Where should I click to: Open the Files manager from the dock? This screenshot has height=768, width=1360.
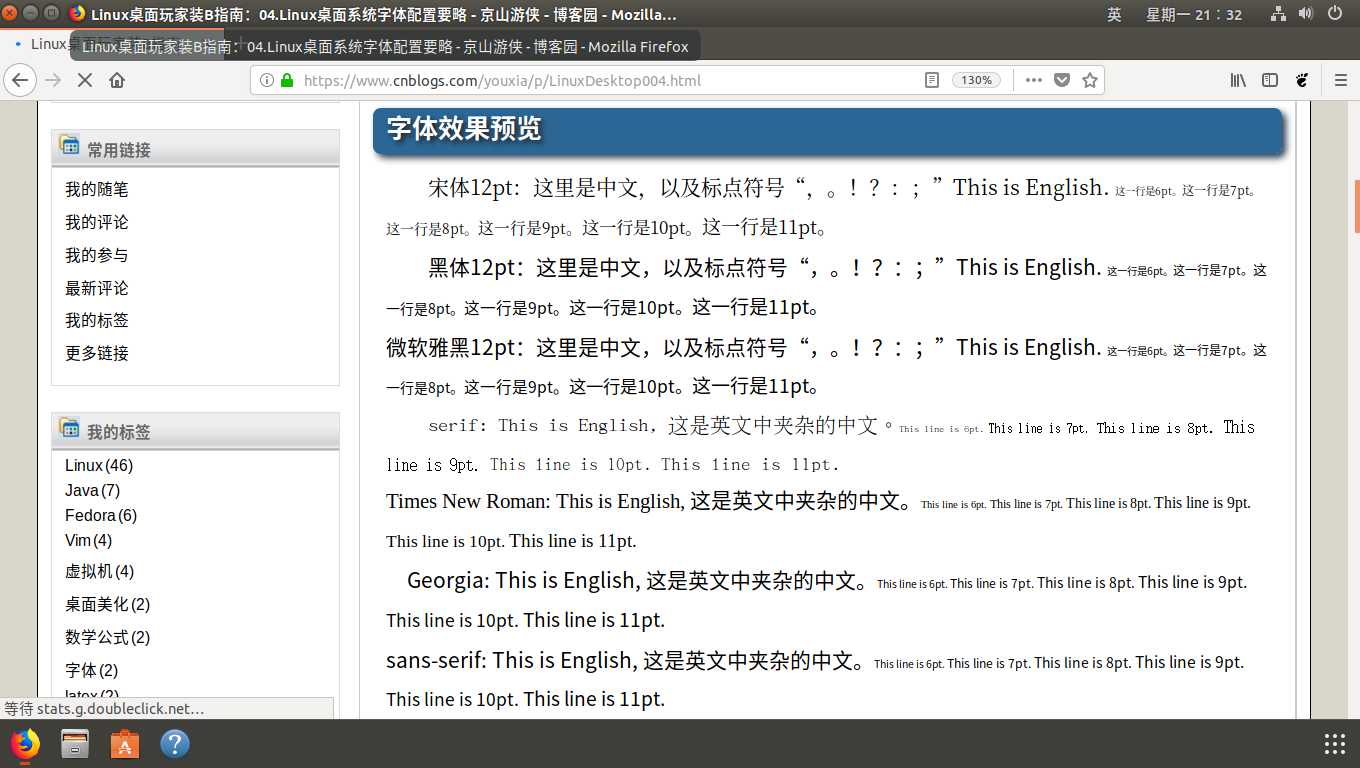tap(75, 744)
